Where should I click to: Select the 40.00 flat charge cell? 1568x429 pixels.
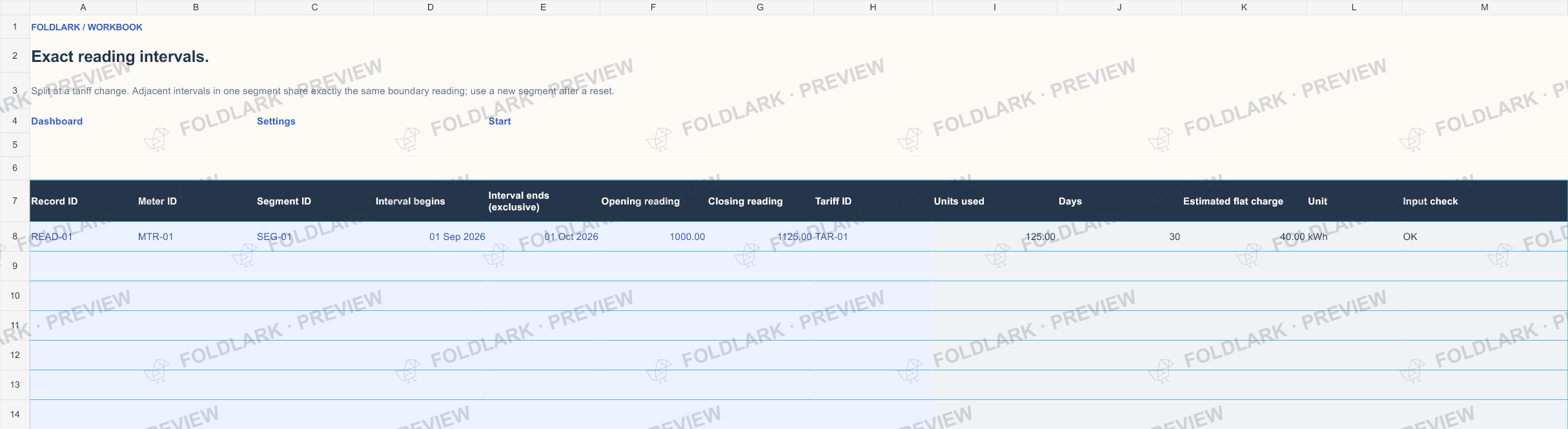coord(1245,237)
